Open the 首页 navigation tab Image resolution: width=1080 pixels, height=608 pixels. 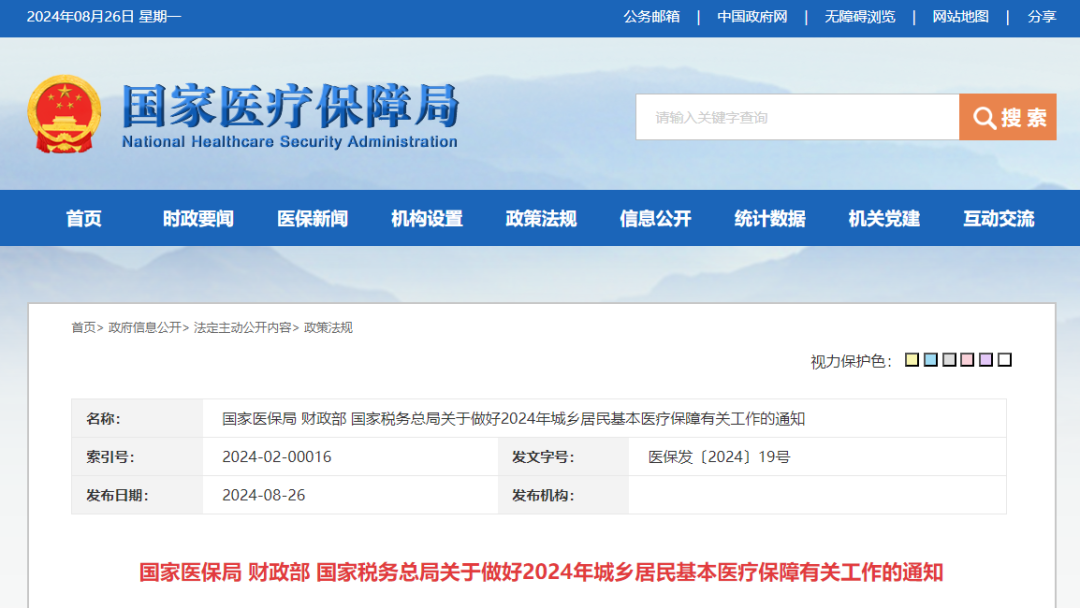83,218
